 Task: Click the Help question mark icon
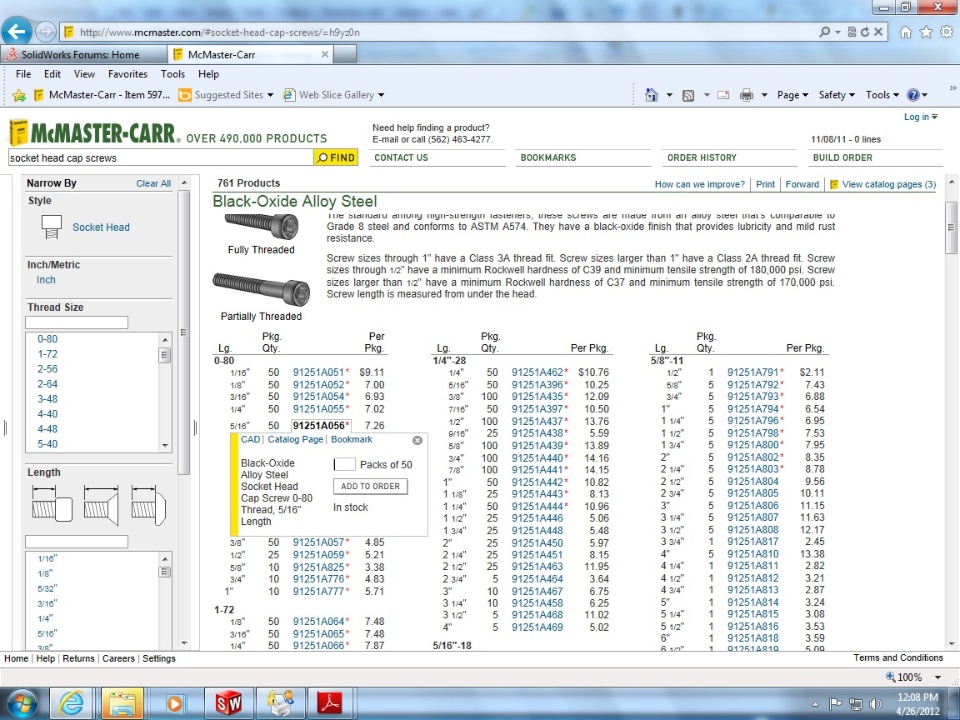click(x=913, y=95)
